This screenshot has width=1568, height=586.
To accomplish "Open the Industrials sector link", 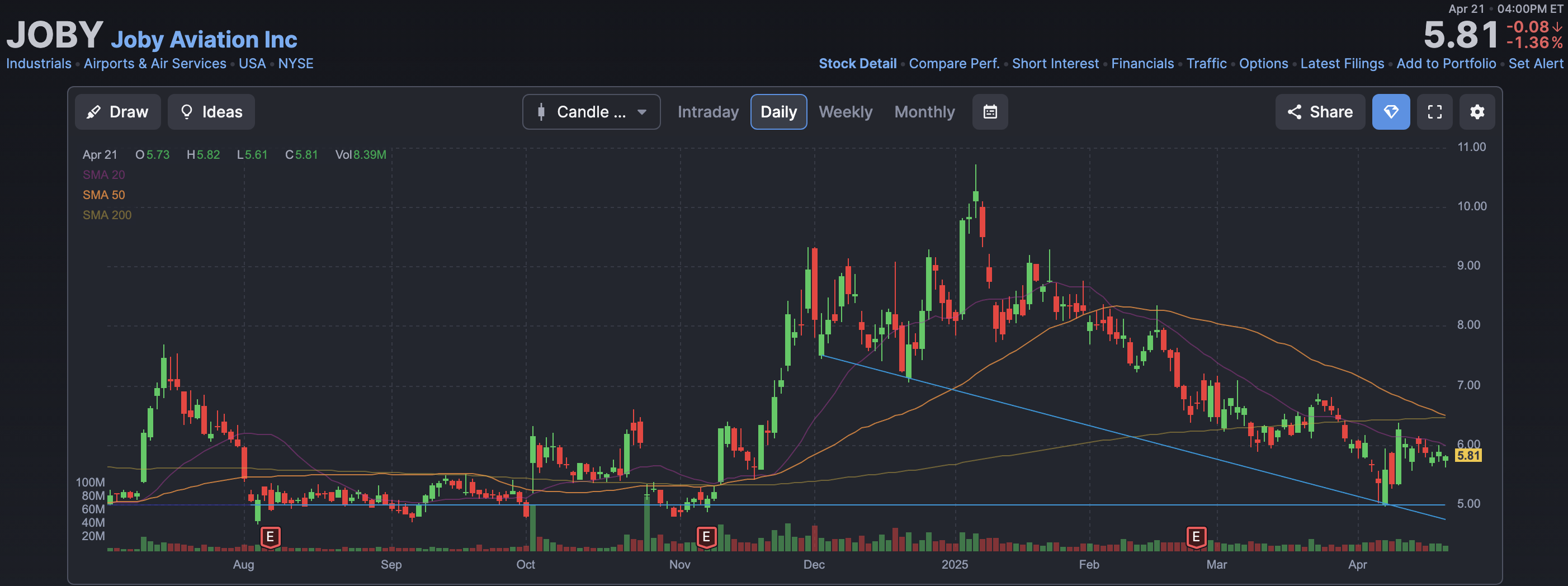I will (x=39, y=64).
